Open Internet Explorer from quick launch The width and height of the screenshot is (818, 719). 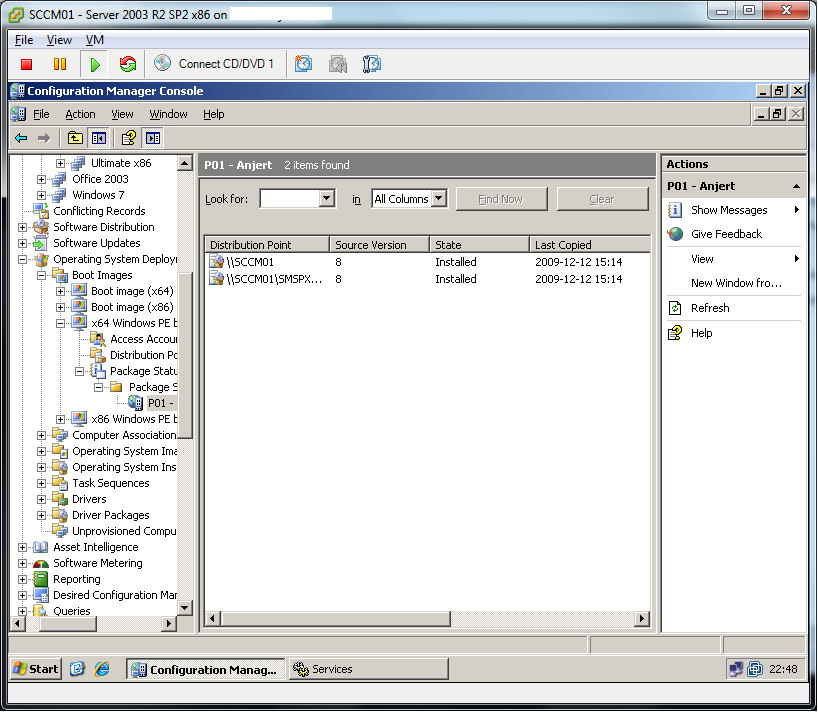102,669
